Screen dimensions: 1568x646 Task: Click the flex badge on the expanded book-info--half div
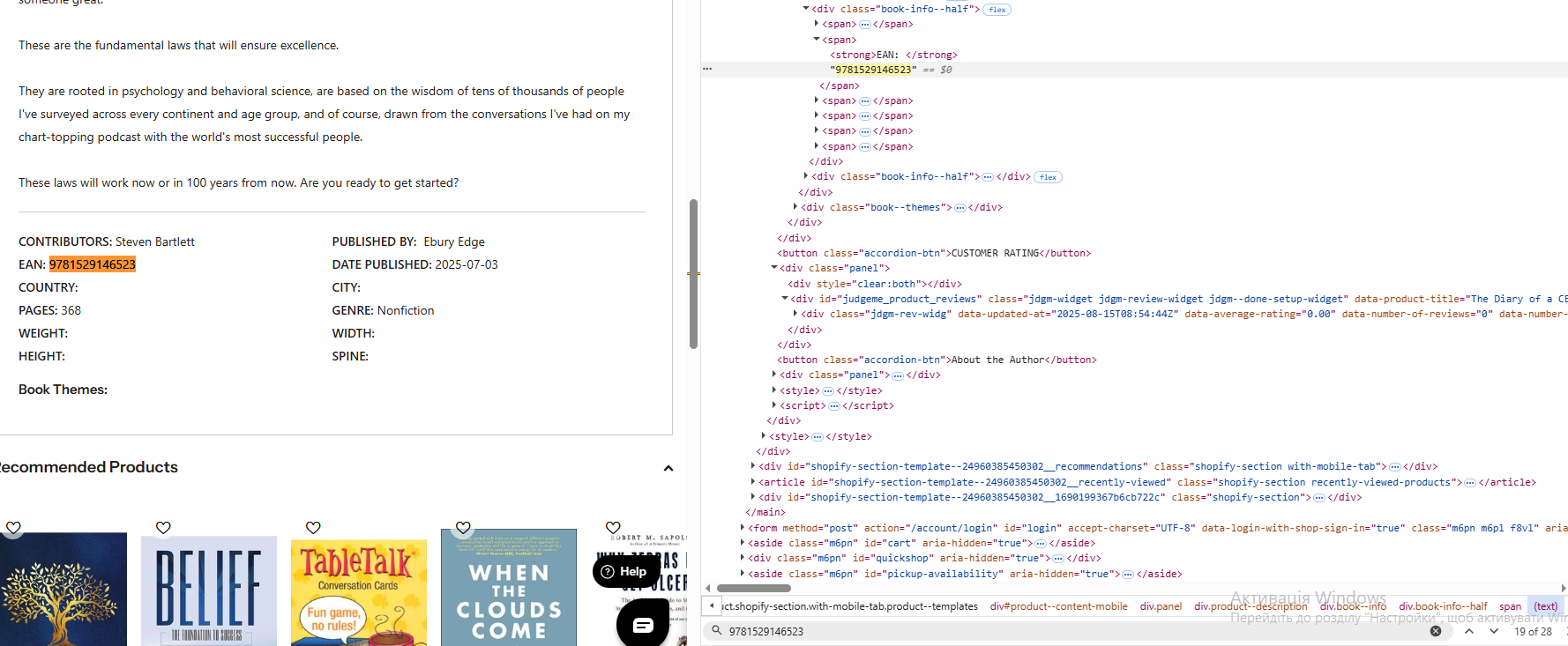click(x=997, y=10)
